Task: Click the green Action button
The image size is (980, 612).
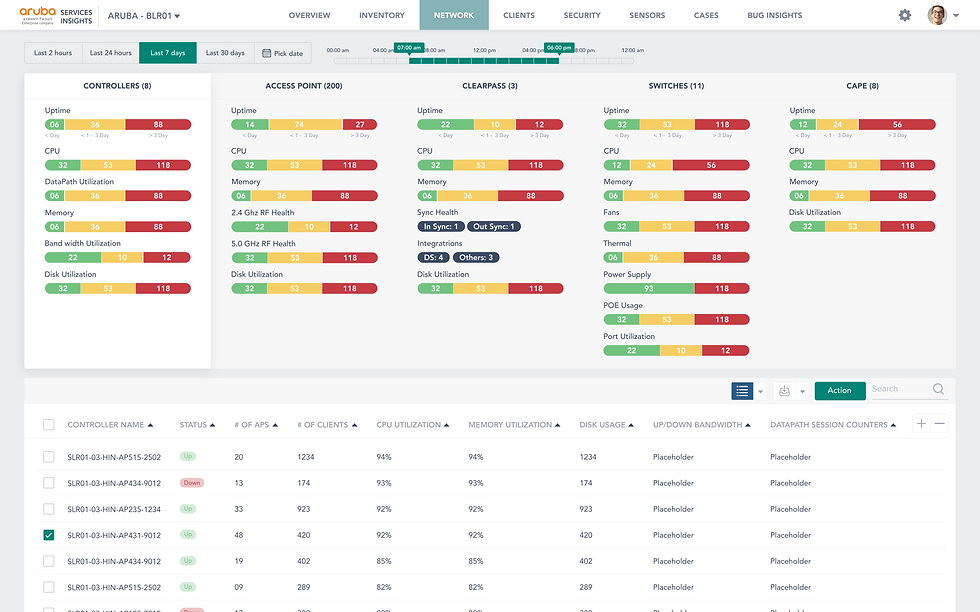Action: (x=839, y=390)
